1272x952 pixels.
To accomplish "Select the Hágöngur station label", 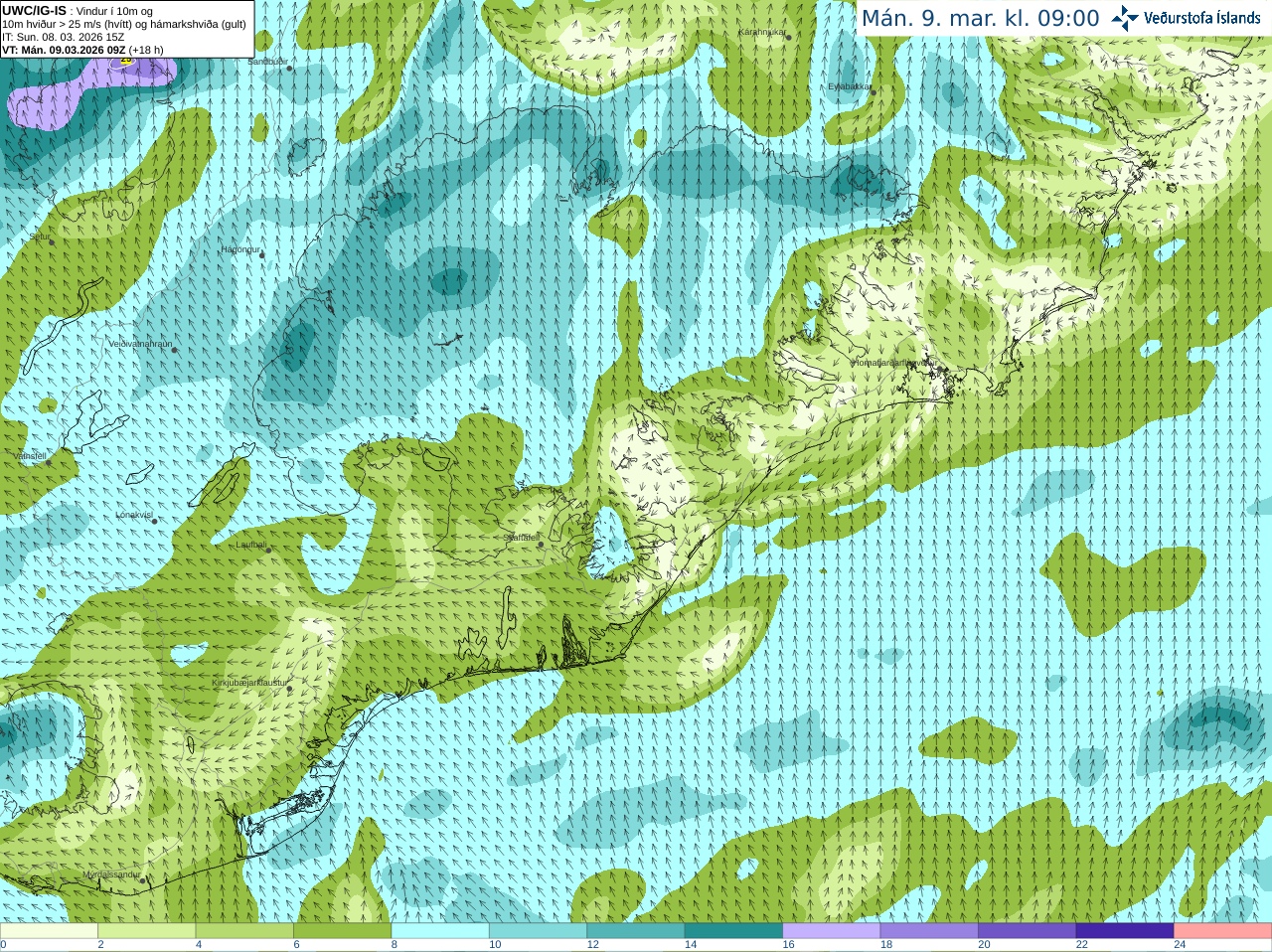I will click(239, 249).
